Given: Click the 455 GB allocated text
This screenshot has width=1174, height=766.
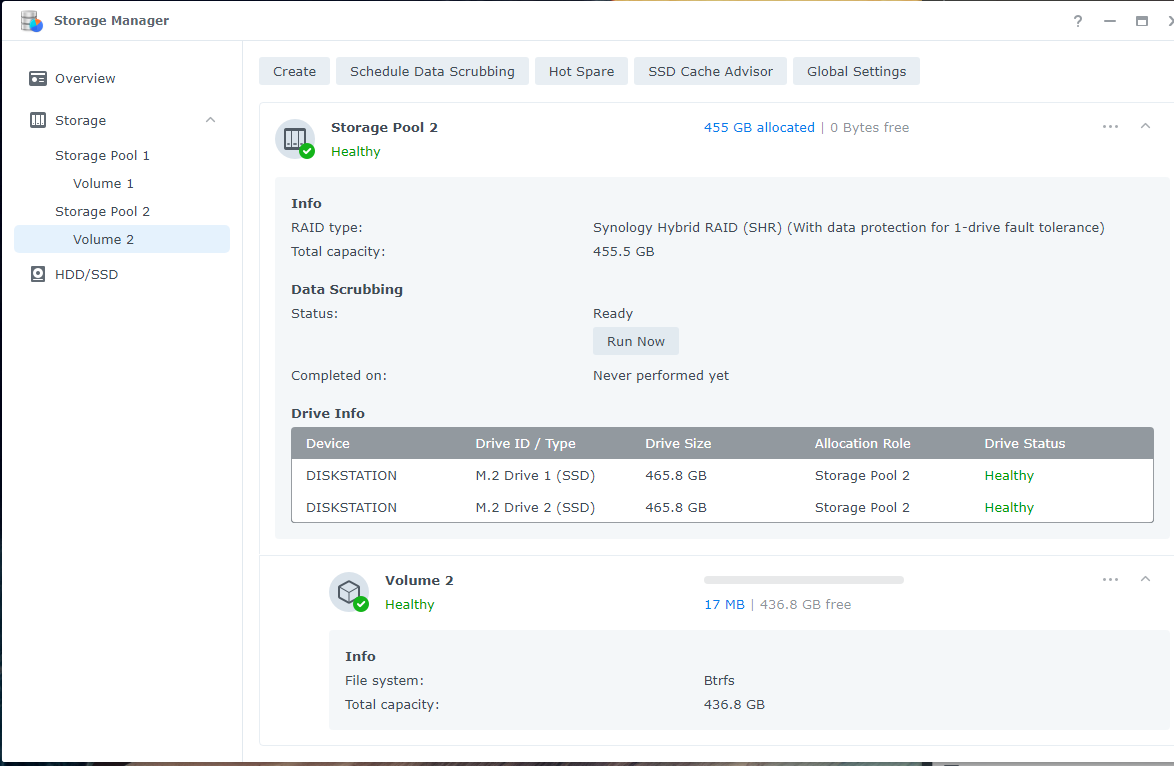Looking at the screenshot, I should [x=759, y=128].
